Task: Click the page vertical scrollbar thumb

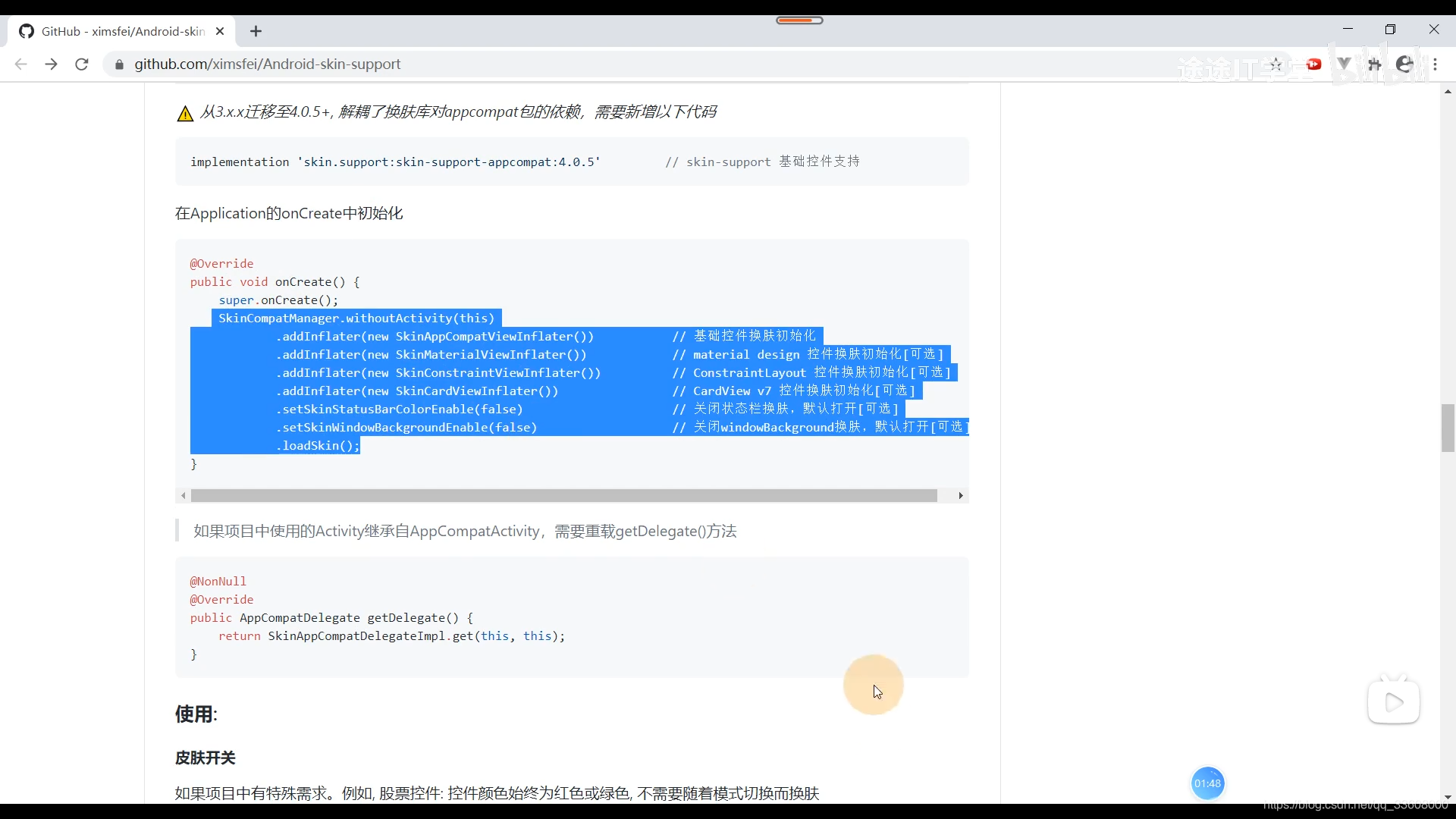Action: (x=1448, y=428)
